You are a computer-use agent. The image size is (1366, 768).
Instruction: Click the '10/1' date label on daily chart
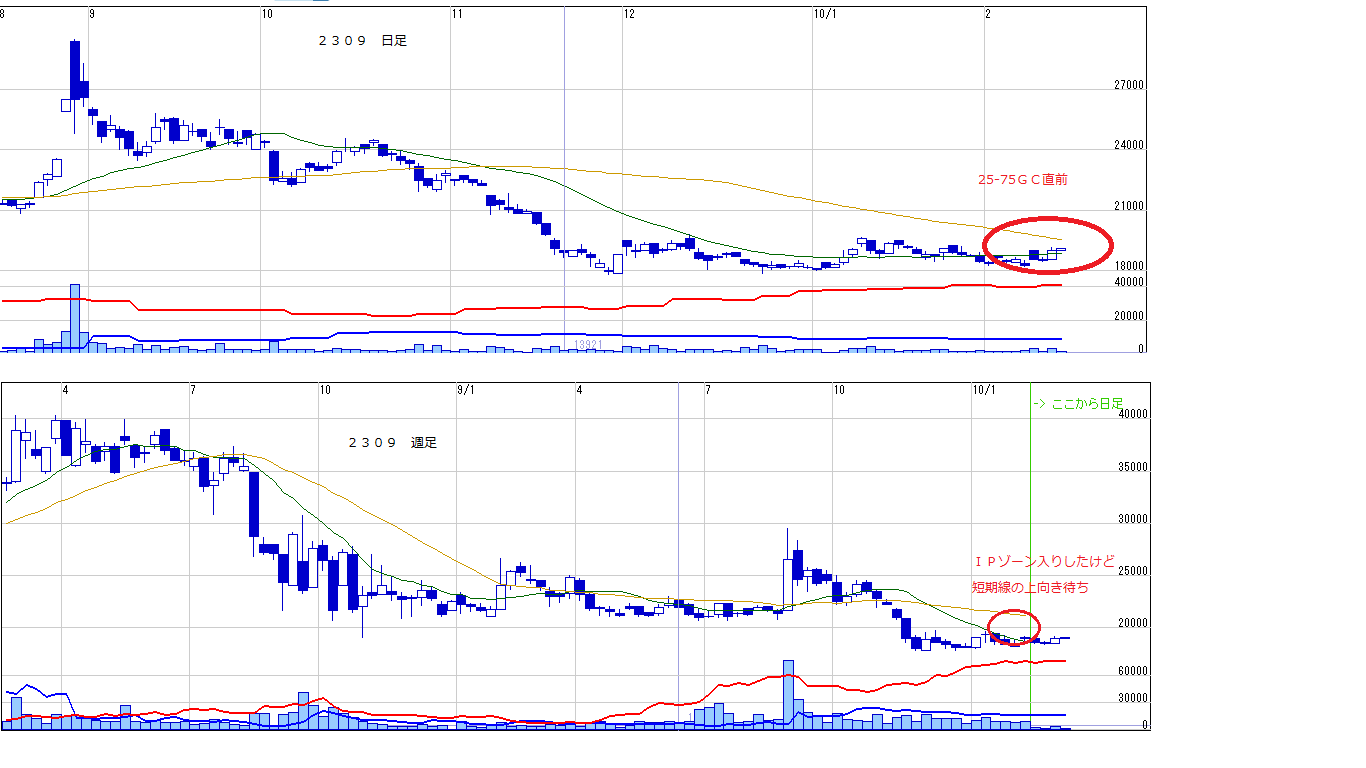(825, 14)
